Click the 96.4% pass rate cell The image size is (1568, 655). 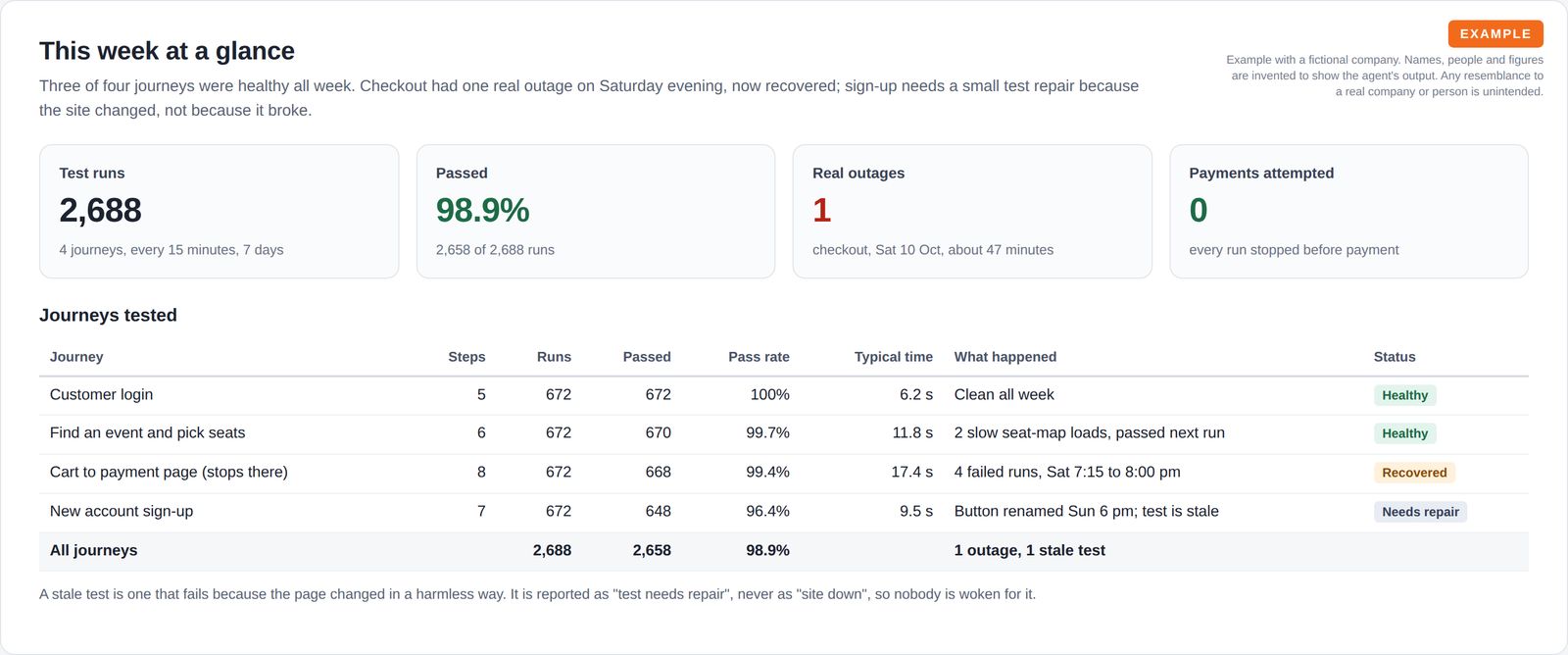coord(767,512)
